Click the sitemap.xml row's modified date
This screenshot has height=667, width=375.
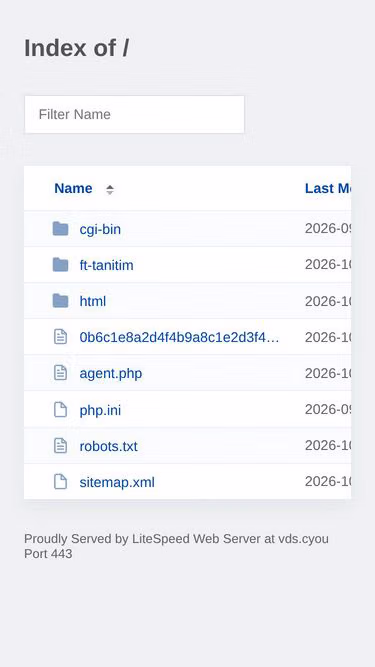click(328, 482)
